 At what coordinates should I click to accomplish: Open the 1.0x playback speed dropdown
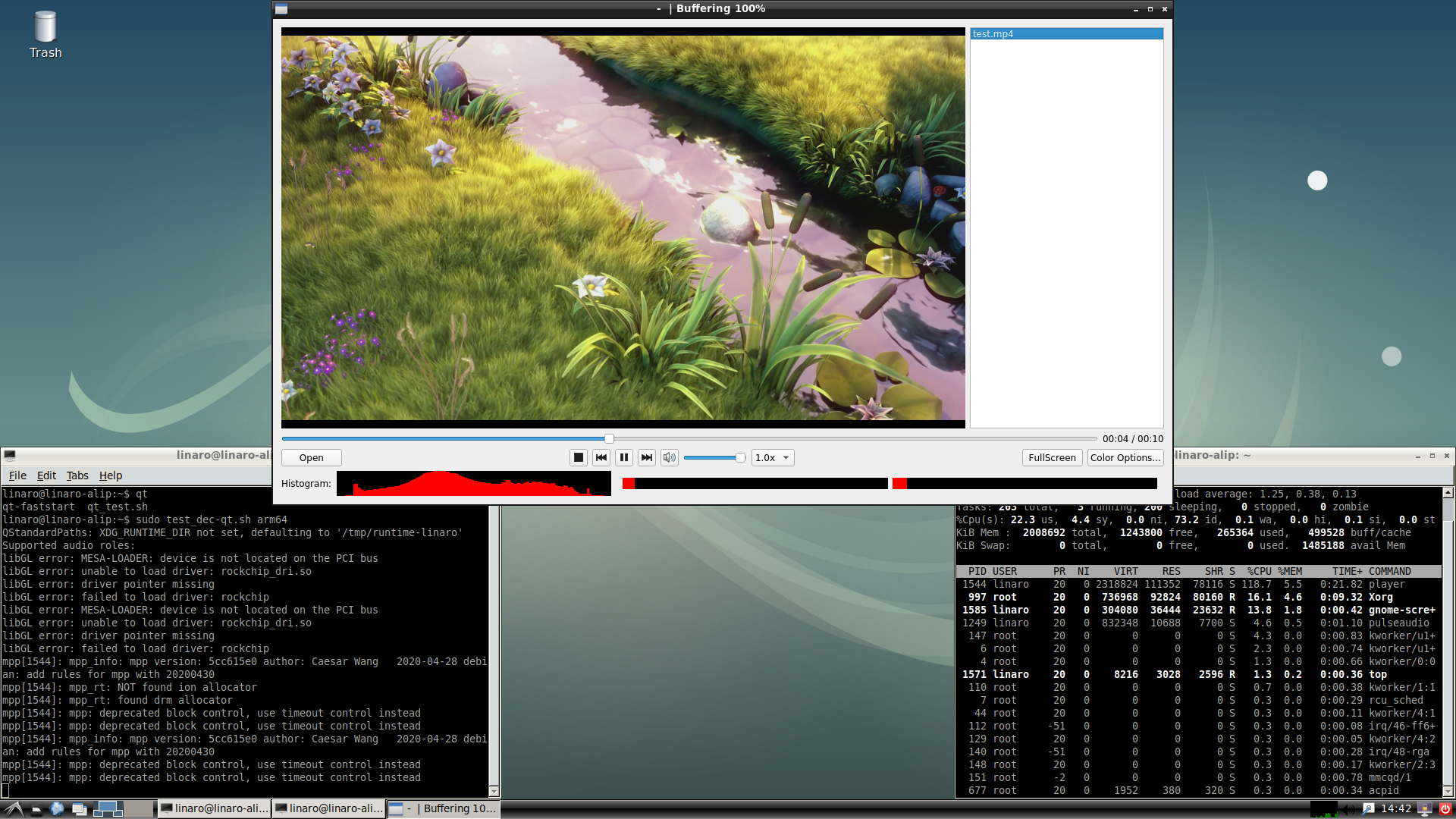[773, 457]
